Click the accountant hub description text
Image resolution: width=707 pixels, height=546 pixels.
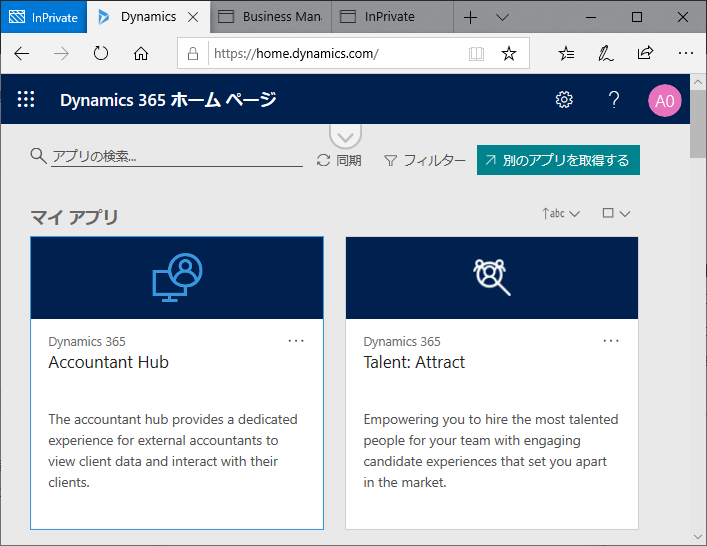(173, 450)
